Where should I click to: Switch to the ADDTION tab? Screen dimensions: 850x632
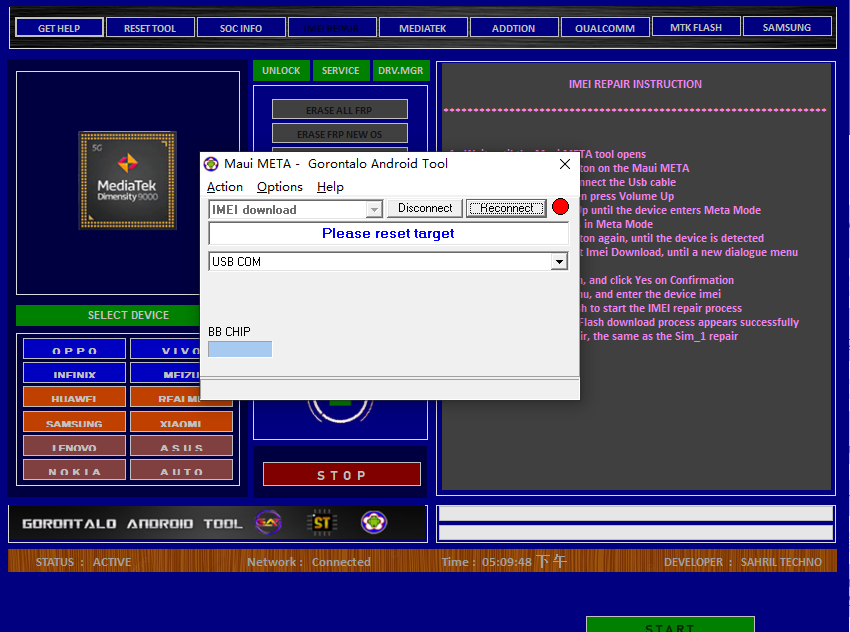tap(514, 28)
